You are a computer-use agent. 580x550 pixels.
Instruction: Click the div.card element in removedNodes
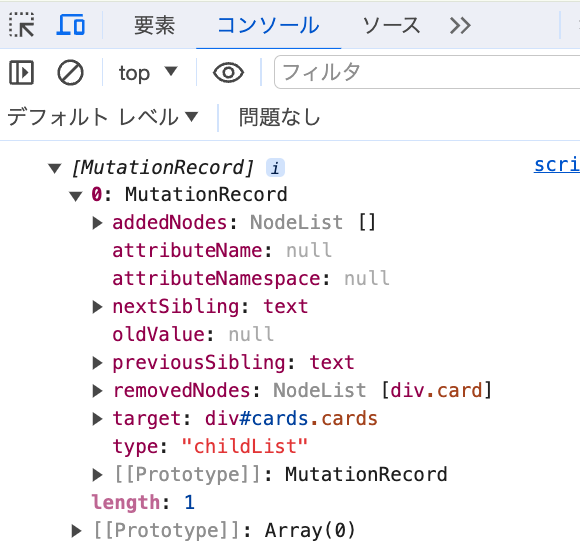[x=436, y=391]
